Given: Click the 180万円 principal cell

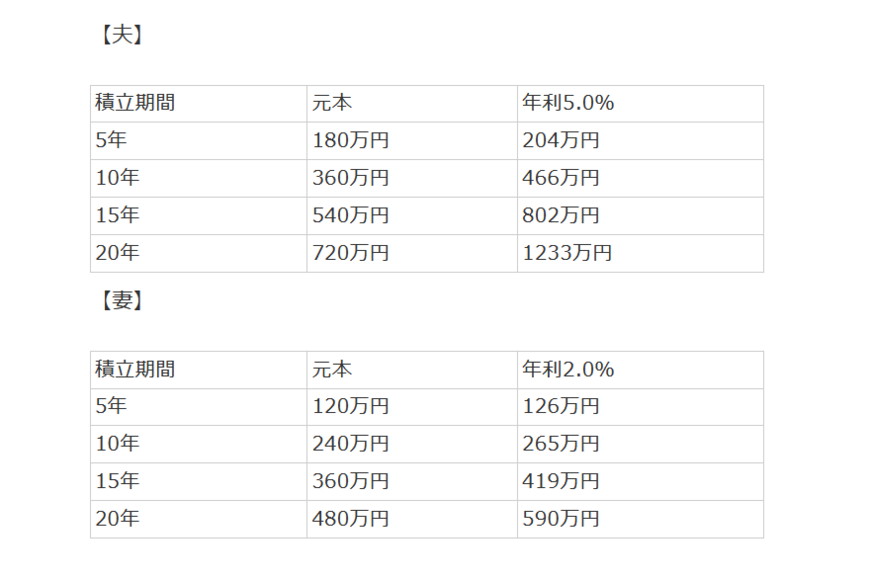Looking at the screenshot, I should point(350,141).
